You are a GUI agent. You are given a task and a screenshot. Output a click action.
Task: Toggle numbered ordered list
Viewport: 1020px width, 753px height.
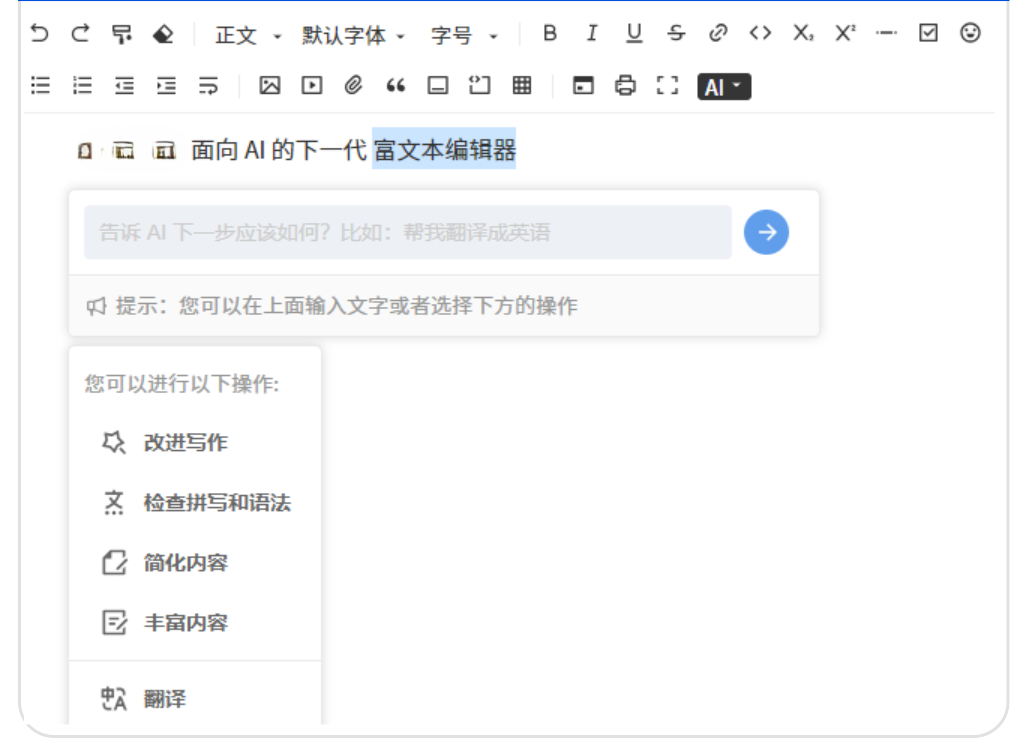tap(82, 85)
